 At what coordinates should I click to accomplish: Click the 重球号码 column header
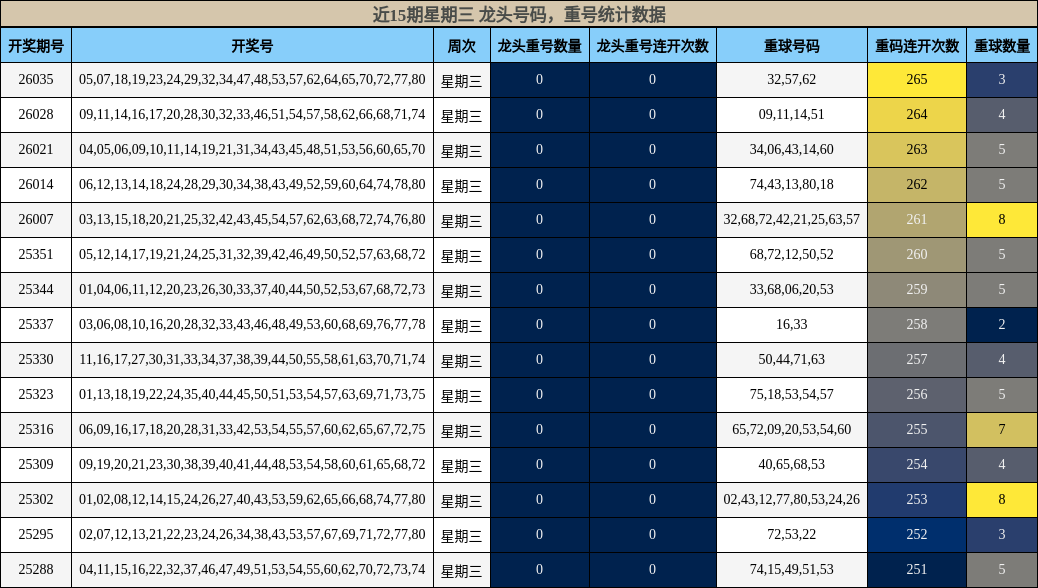(x=791, y=46)
